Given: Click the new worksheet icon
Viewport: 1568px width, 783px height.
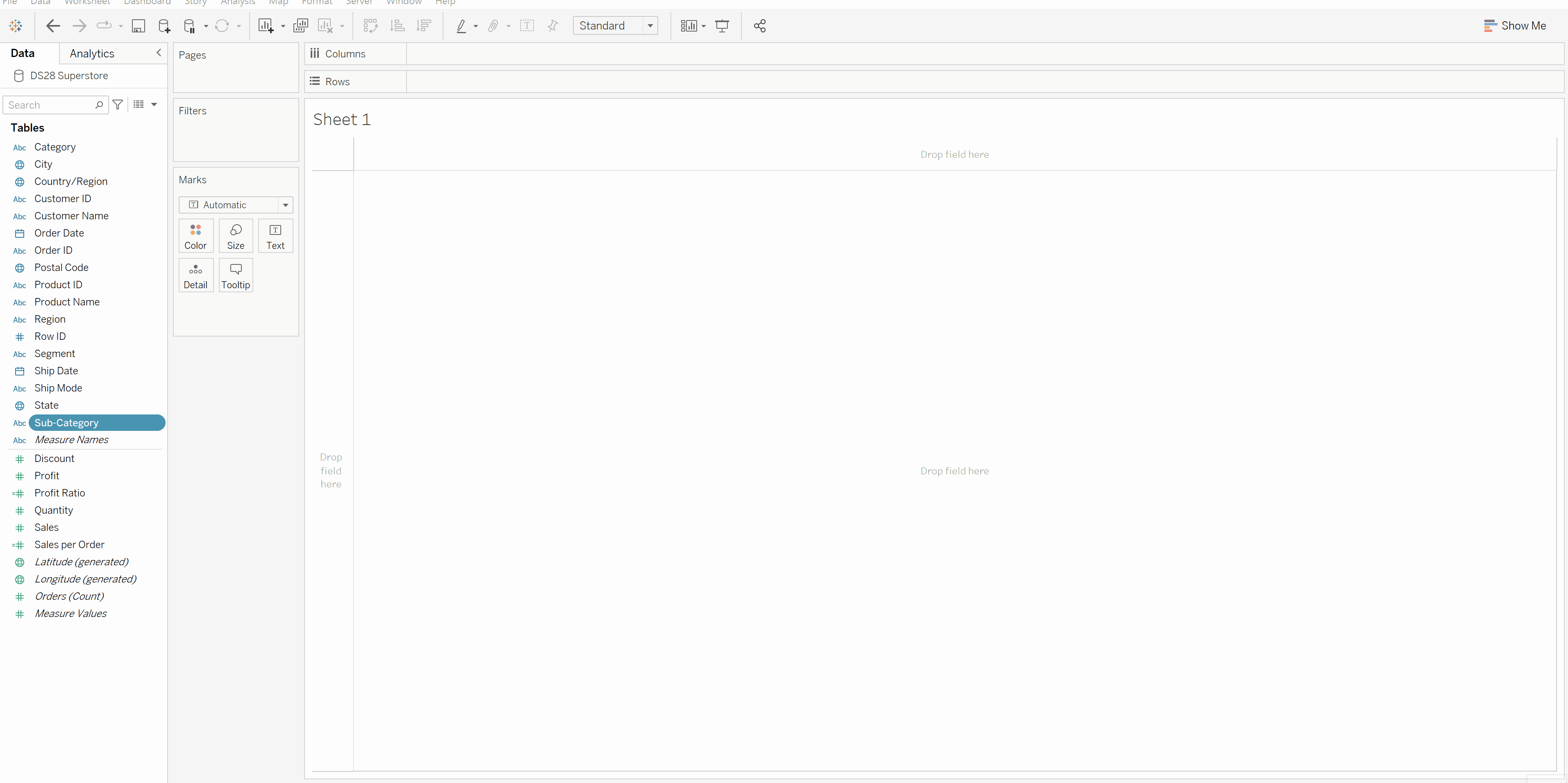Looking at the screenshot, I should pos(266,25).
